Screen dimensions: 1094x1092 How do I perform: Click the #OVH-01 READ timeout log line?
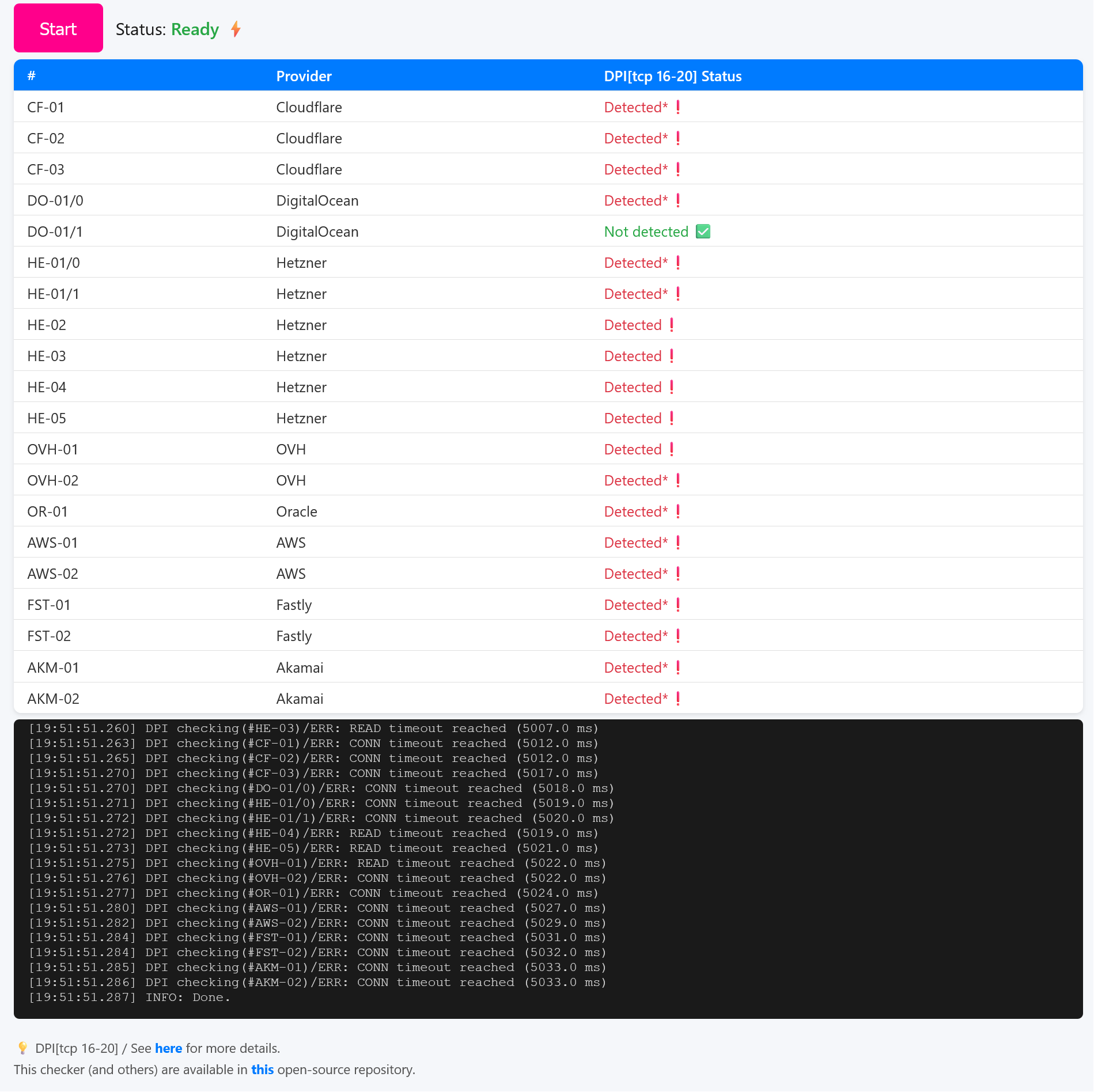[x=318, y=863]
